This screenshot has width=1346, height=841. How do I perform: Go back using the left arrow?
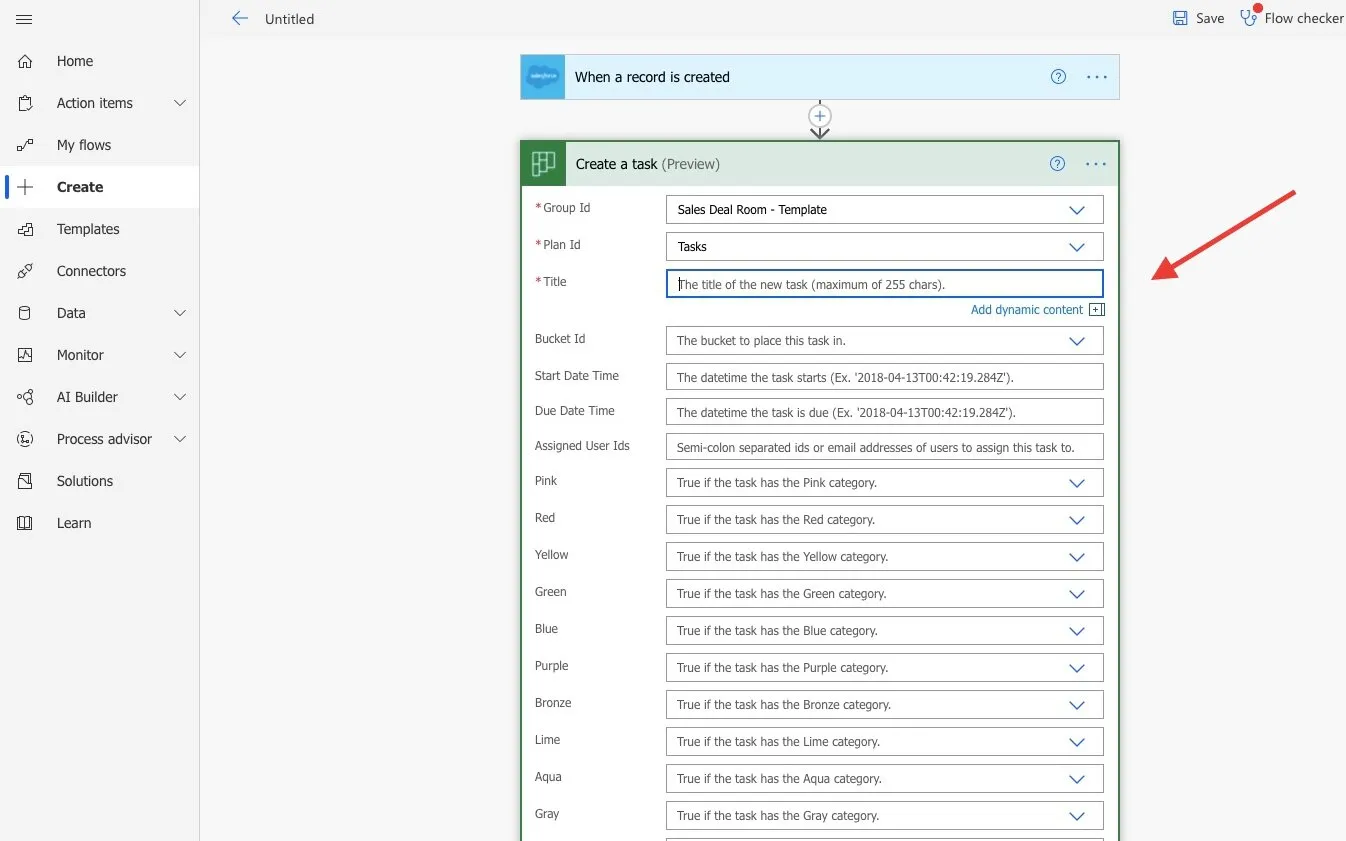[239, 18]
